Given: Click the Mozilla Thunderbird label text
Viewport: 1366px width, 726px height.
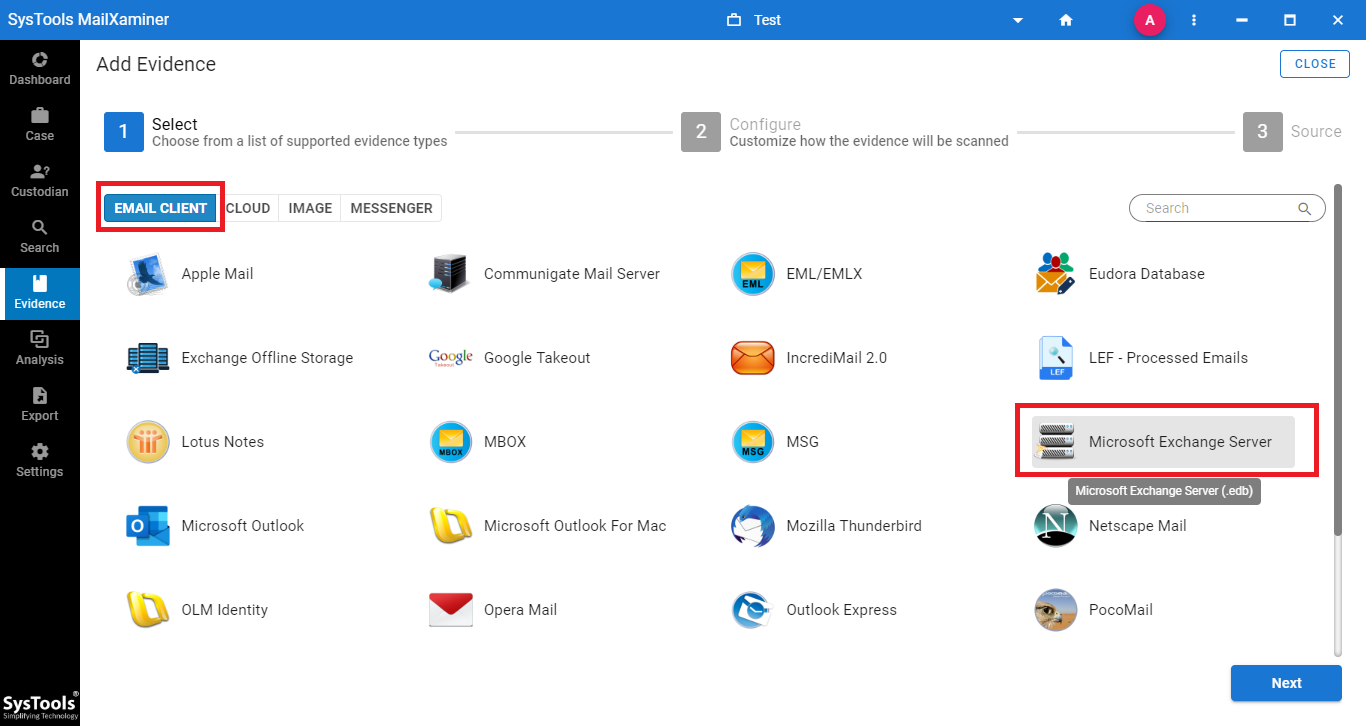Looking at the screenshot, I should tap(854, 526).
